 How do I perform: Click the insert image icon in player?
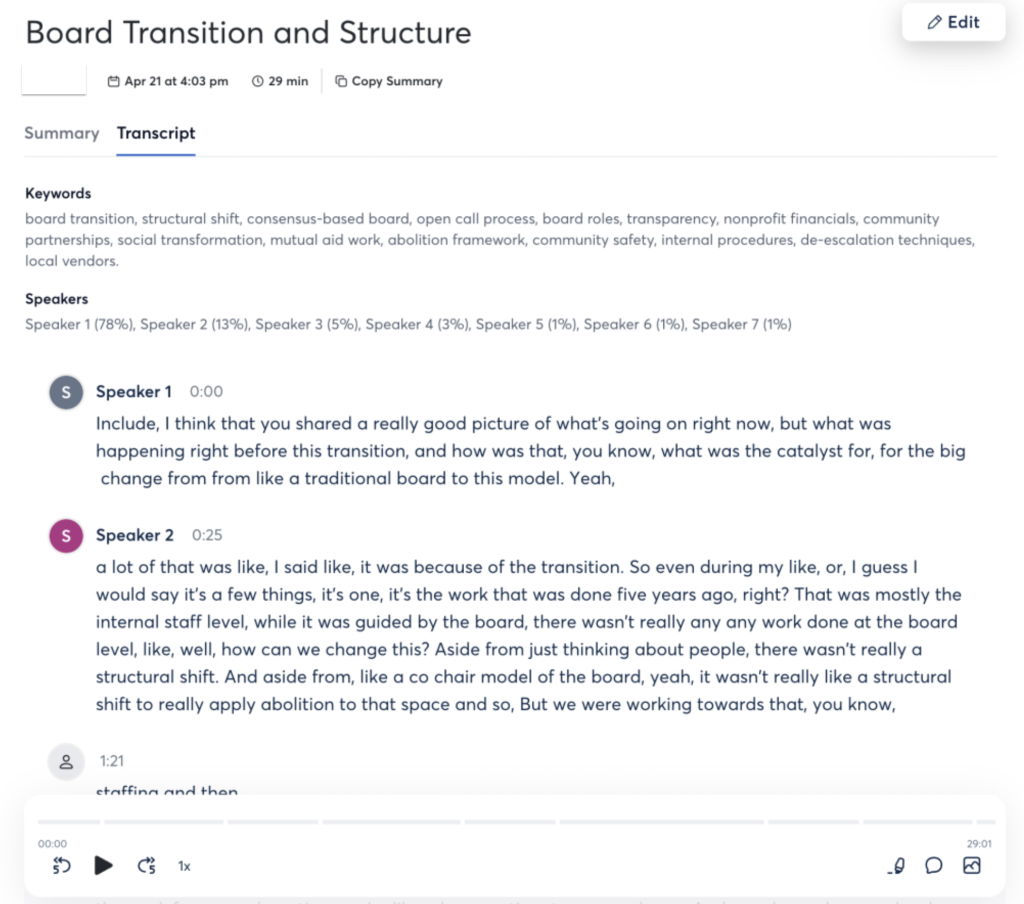pos(972,865)
